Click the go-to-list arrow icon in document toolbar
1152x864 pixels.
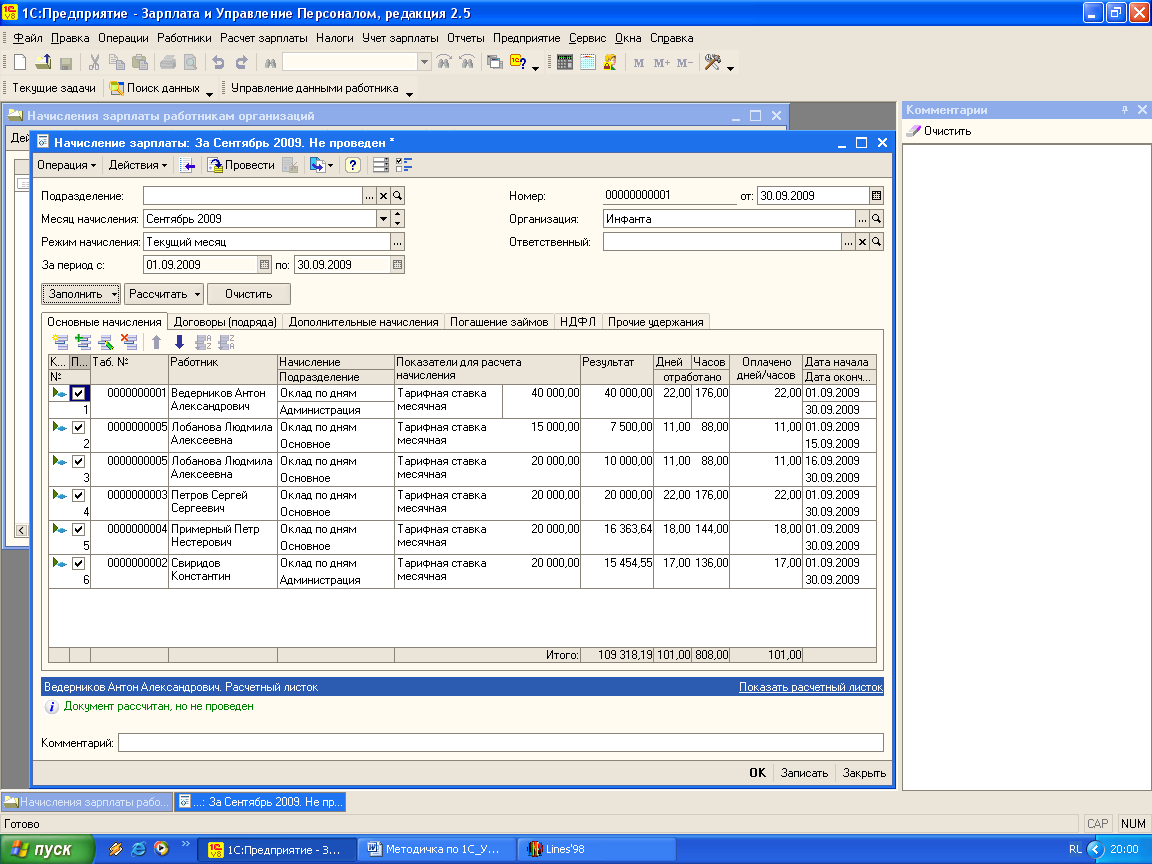(x=187, y=165)
